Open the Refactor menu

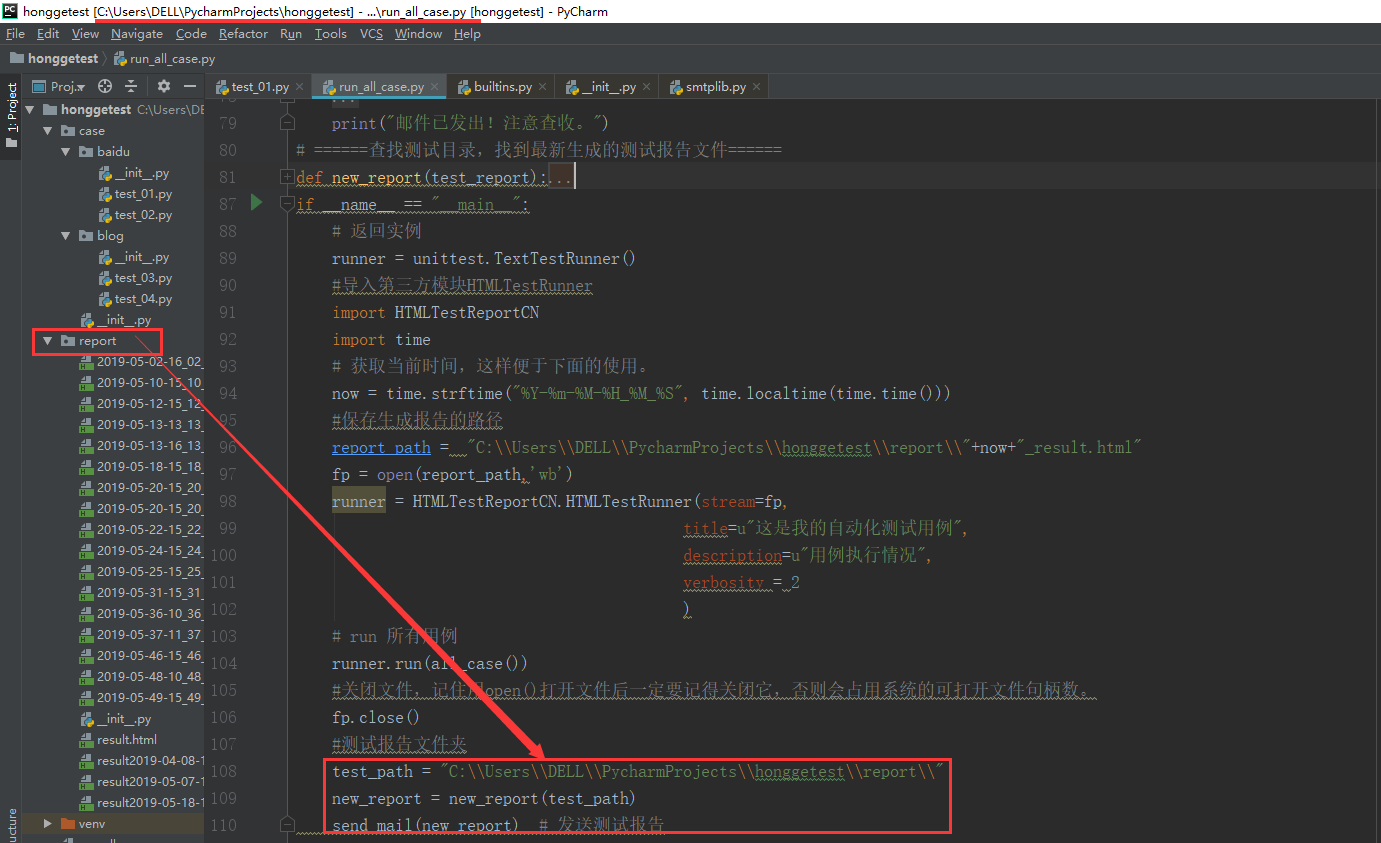click(x=243, y=33)
